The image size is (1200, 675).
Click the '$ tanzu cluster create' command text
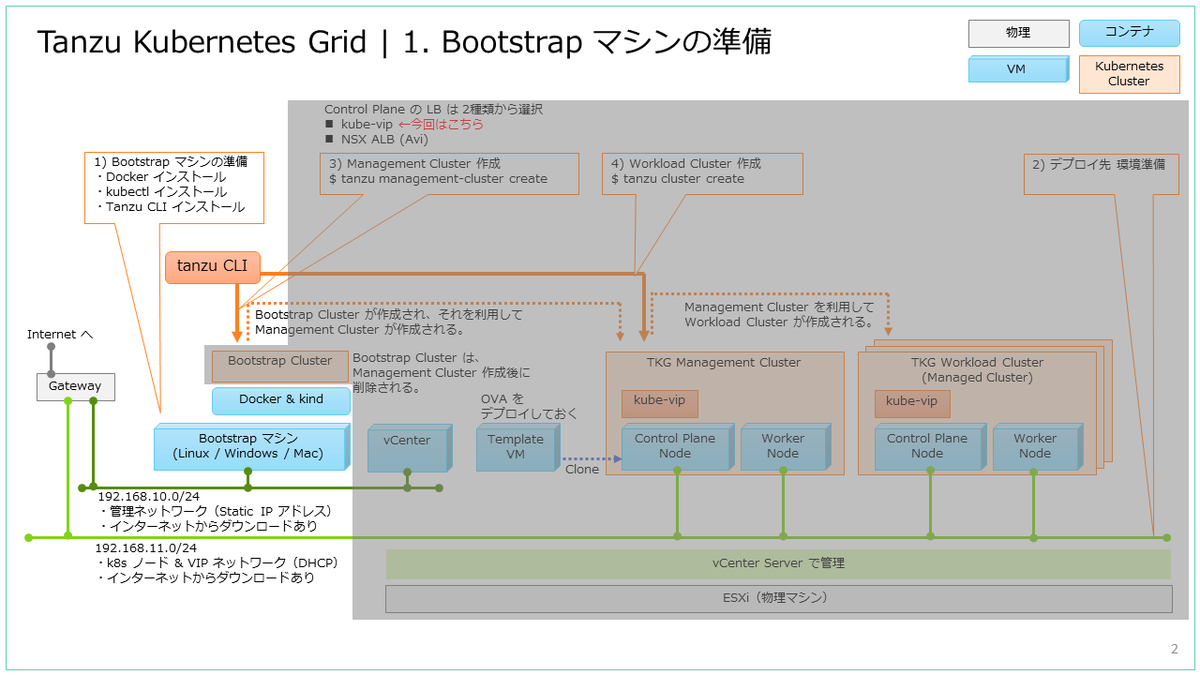pyautogui.click(x=678, y=179)
